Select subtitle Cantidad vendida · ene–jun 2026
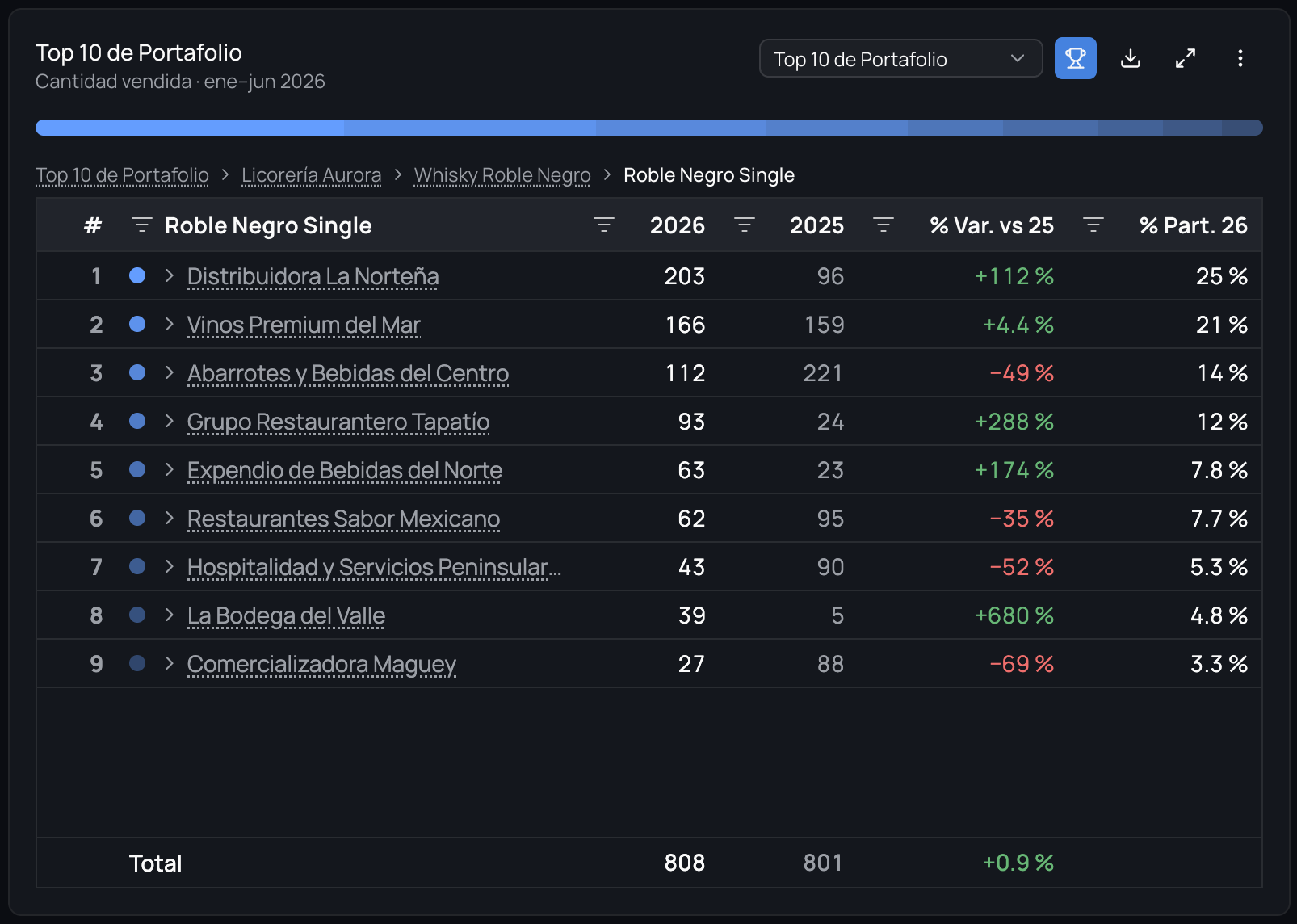 coord(180,82)
